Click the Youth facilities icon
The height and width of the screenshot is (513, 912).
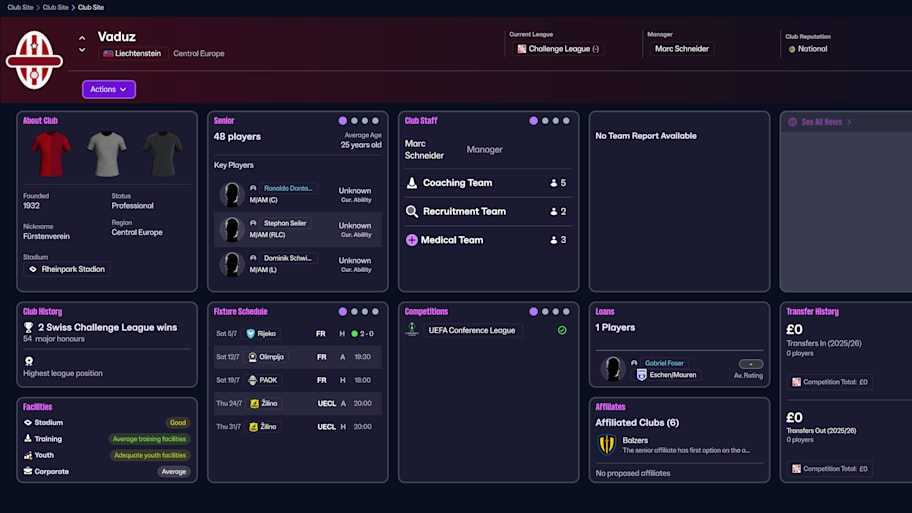point(28,455)
